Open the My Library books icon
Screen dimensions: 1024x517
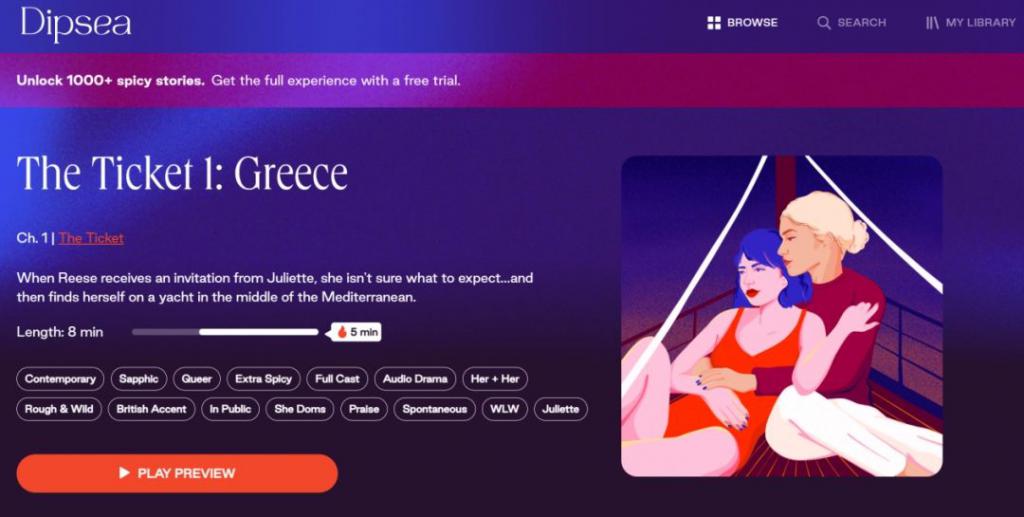[932, 23]
